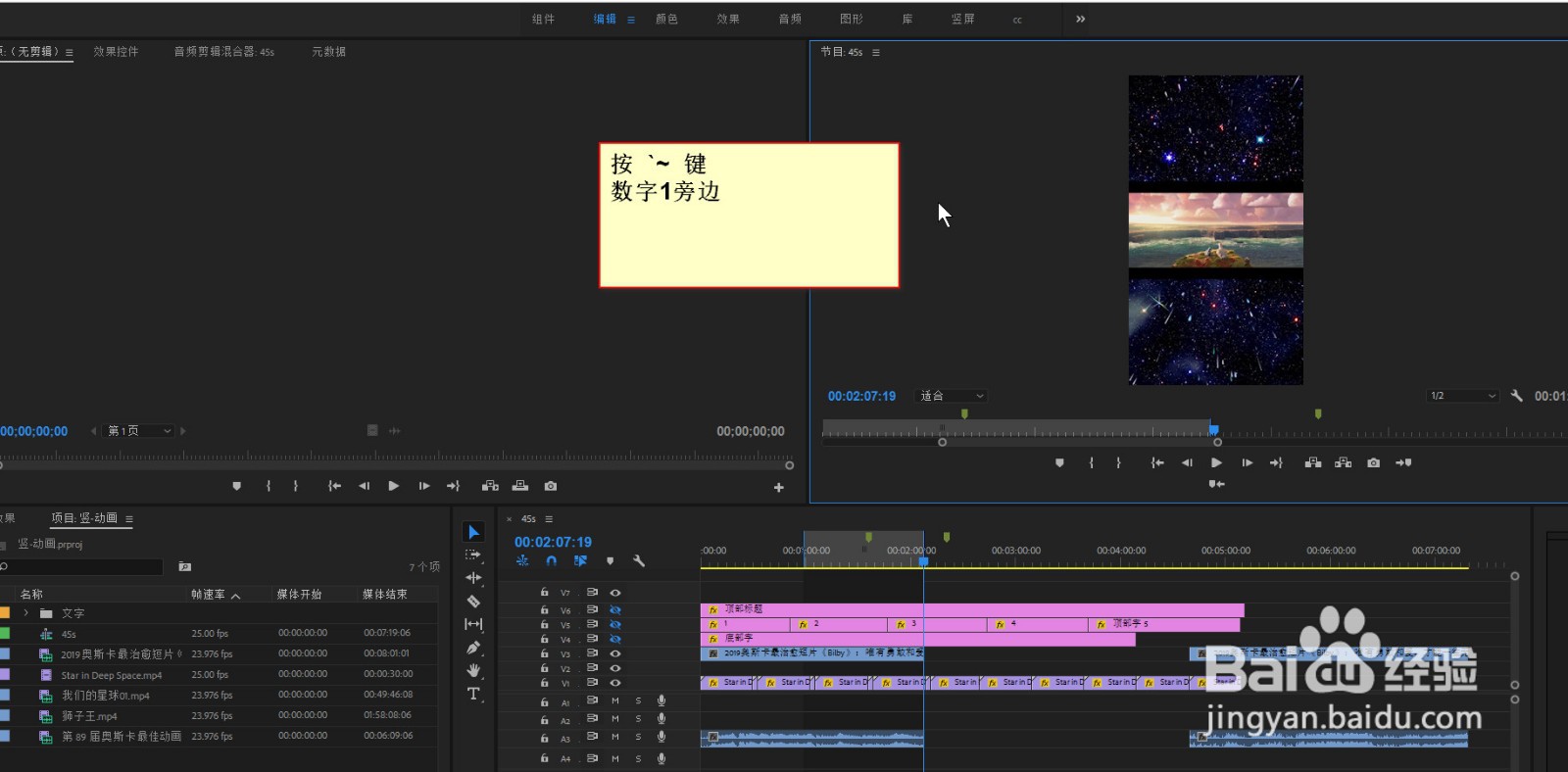This screenshot has width=1568, height=772.
Task: Go to In point in Program monitor
Action: pyautogui.click(x=1157, y=462)
